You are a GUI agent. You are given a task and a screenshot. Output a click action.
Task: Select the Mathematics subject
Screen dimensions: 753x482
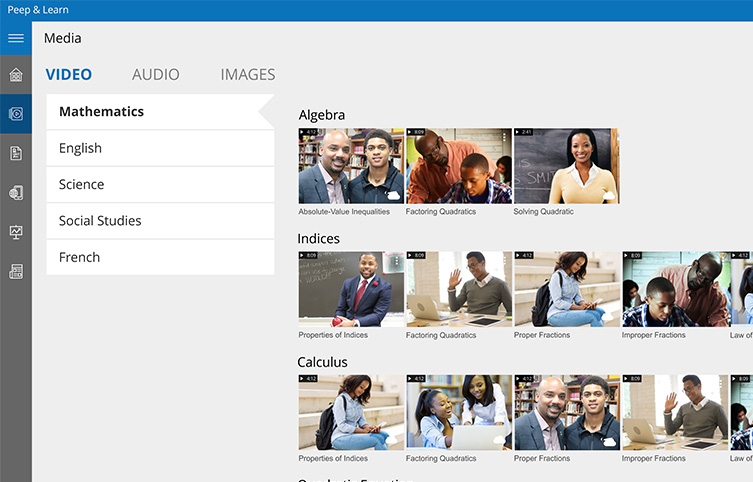(160, 111)
